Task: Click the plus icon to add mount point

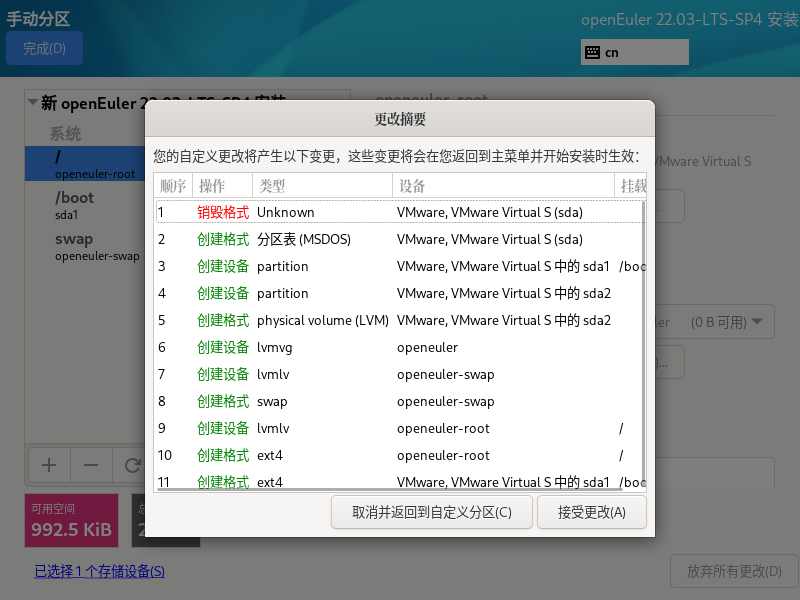Action: (49, 465)
